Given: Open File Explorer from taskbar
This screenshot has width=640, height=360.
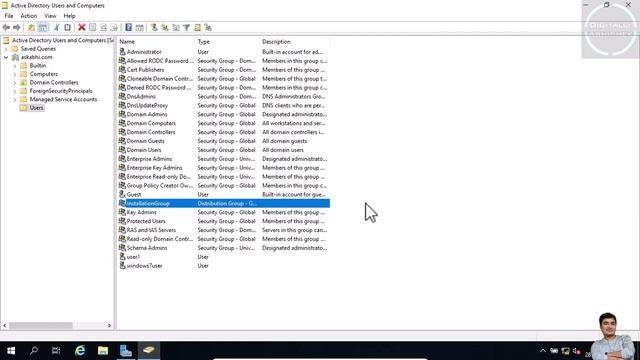Looking at the screenshot, I should [103, 351].
